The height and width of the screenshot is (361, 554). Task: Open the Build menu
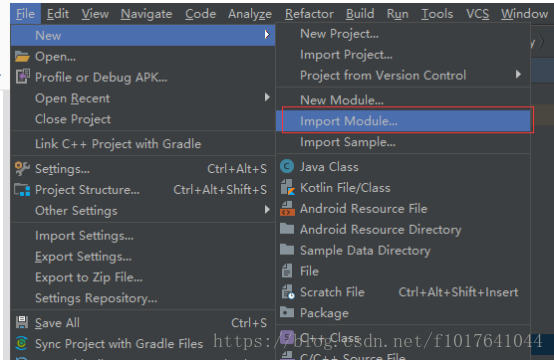tap(360, 14)
